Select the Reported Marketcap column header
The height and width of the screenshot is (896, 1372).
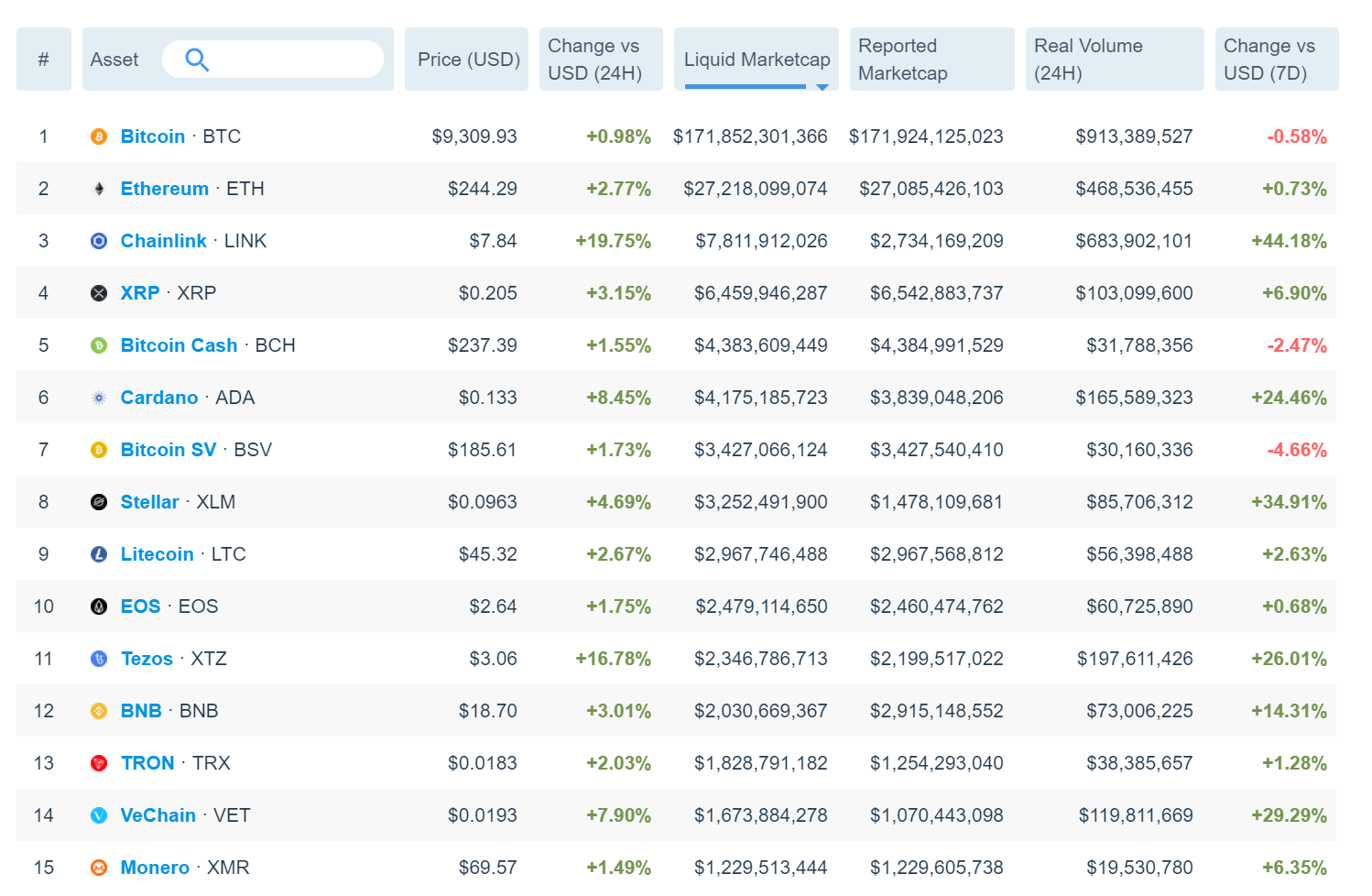pyautogui.click(x=932, y=60)
